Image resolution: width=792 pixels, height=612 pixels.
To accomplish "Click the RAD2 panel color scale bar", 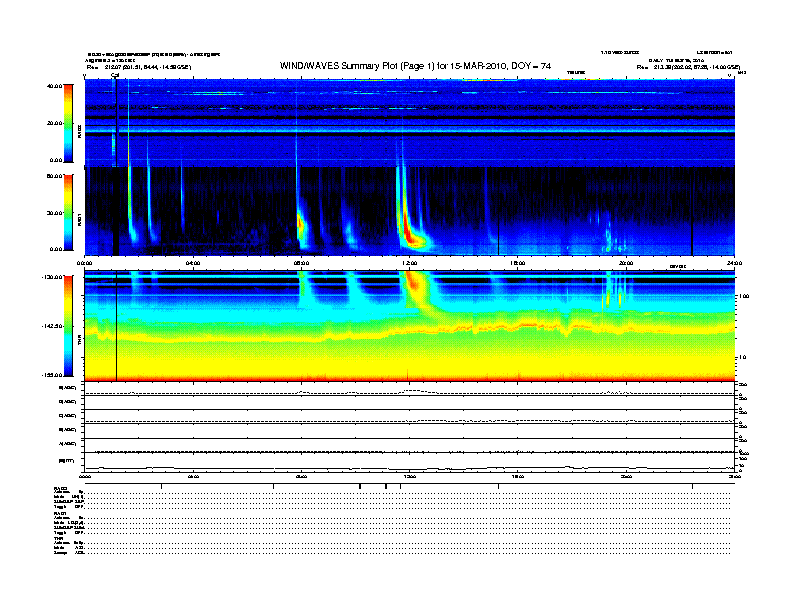I will tap(68, 123).
